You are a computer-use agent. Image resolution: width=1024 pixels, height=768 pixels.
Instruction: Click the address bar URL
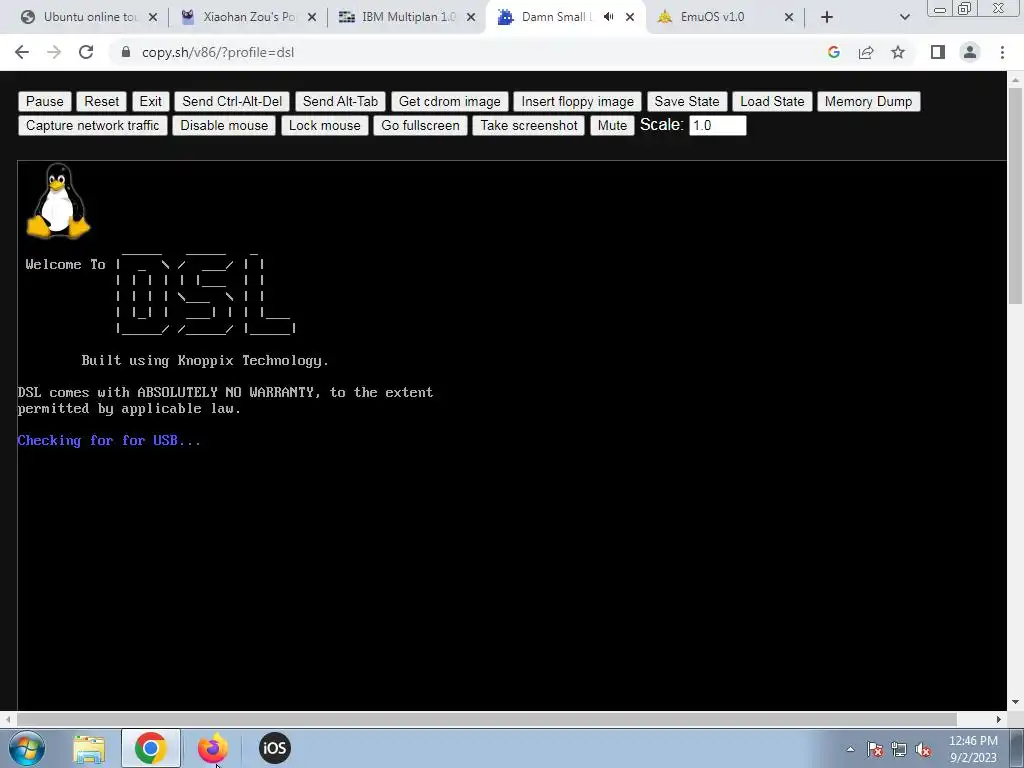(218, 52)
